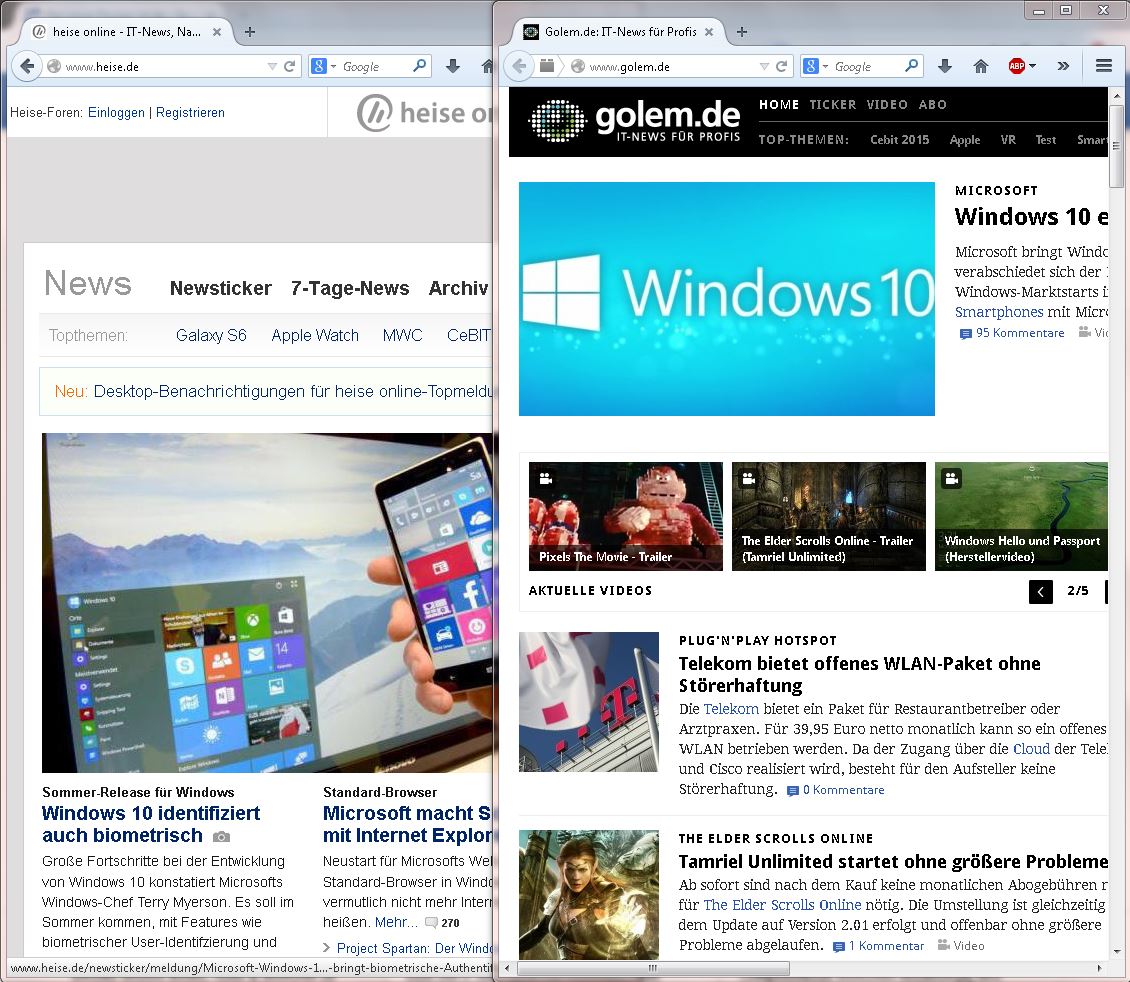Open a new tab in the golem window
1130x982 pixels.
click(742, 32)
